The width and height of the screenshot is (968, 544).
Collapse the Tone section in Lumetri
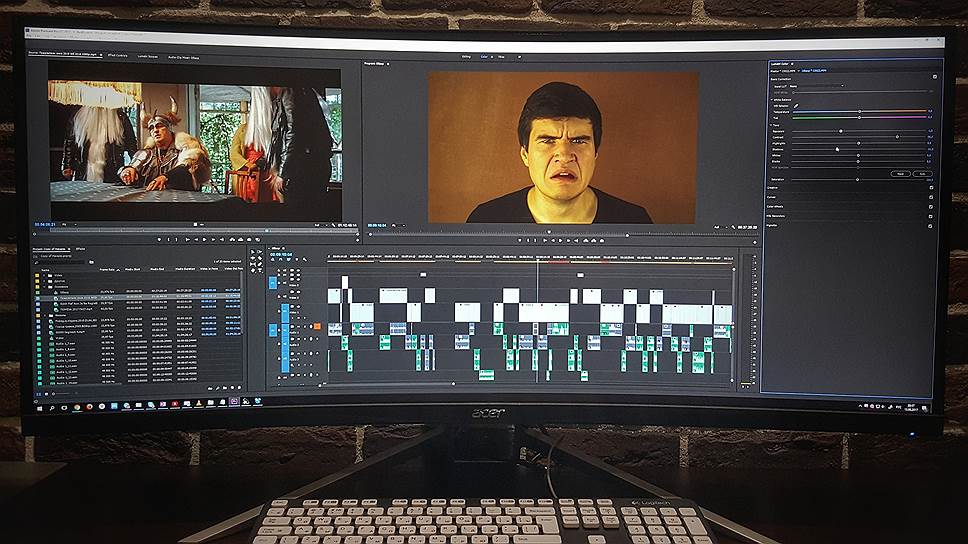point(772,124)
